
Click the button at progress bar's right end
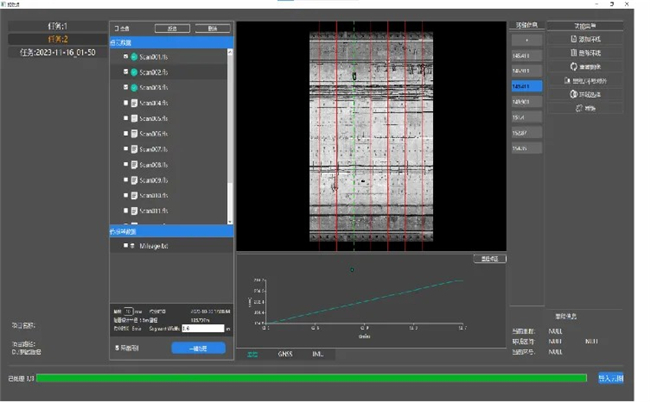tap(610, 378)
